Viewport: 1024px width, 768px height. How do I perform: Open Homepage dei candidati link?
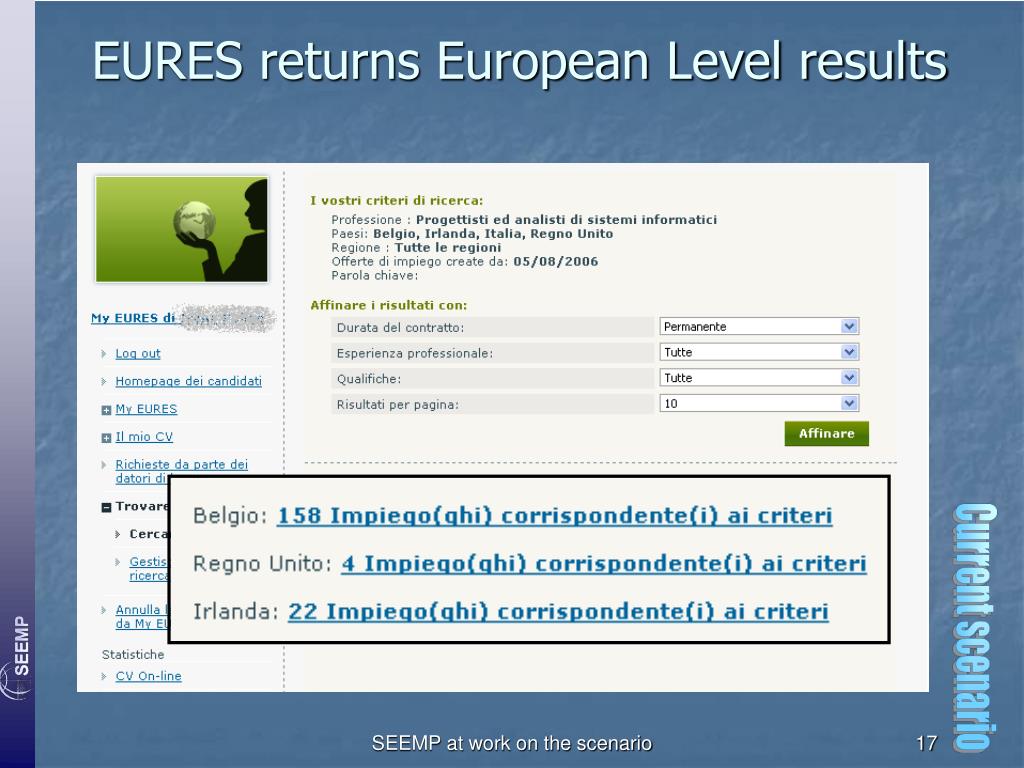click(188, 381)
